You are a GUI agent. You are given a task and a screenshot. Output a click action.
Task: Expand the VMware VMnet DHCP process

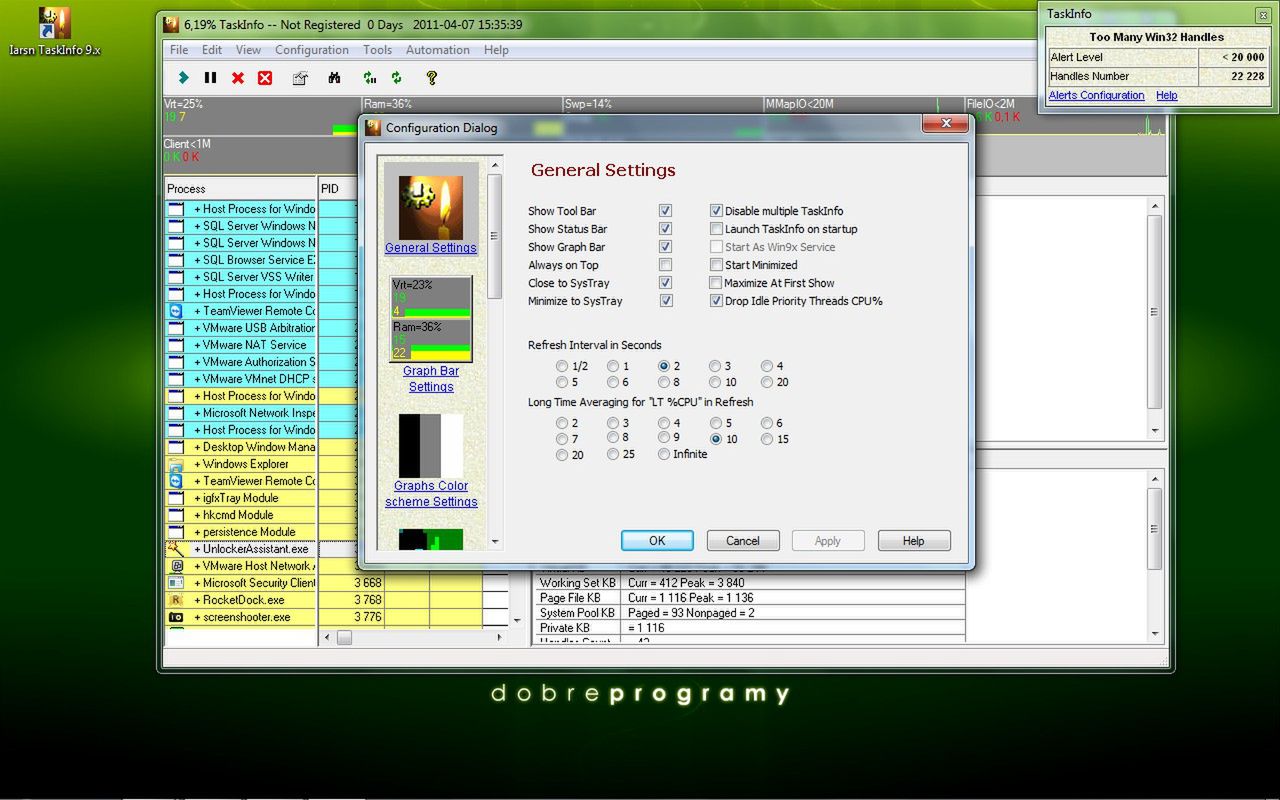click(198, 379)
